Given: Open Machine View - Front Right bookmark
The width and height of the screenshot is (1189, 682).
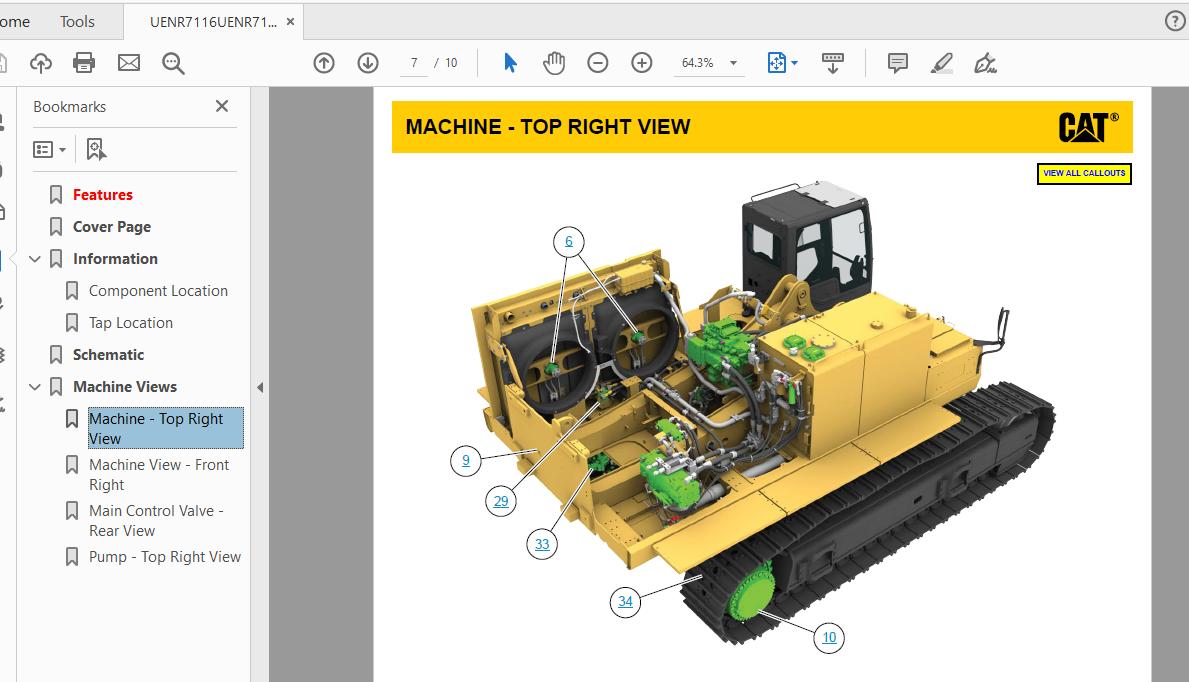Looking at the screenshot, I should 158,474.
